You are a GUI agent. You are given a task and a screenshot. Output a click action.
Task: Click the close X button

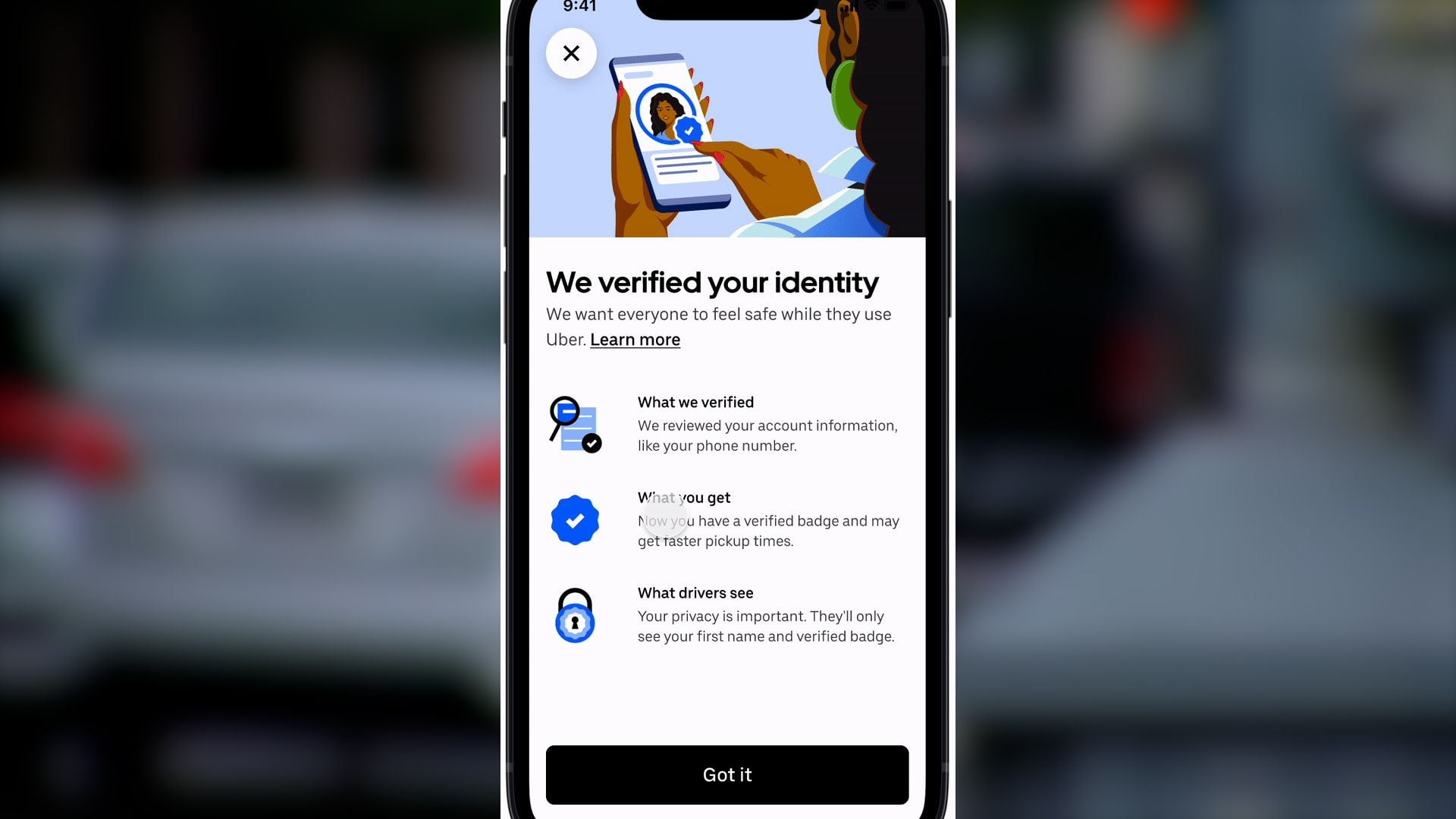(x=570, y=52)
